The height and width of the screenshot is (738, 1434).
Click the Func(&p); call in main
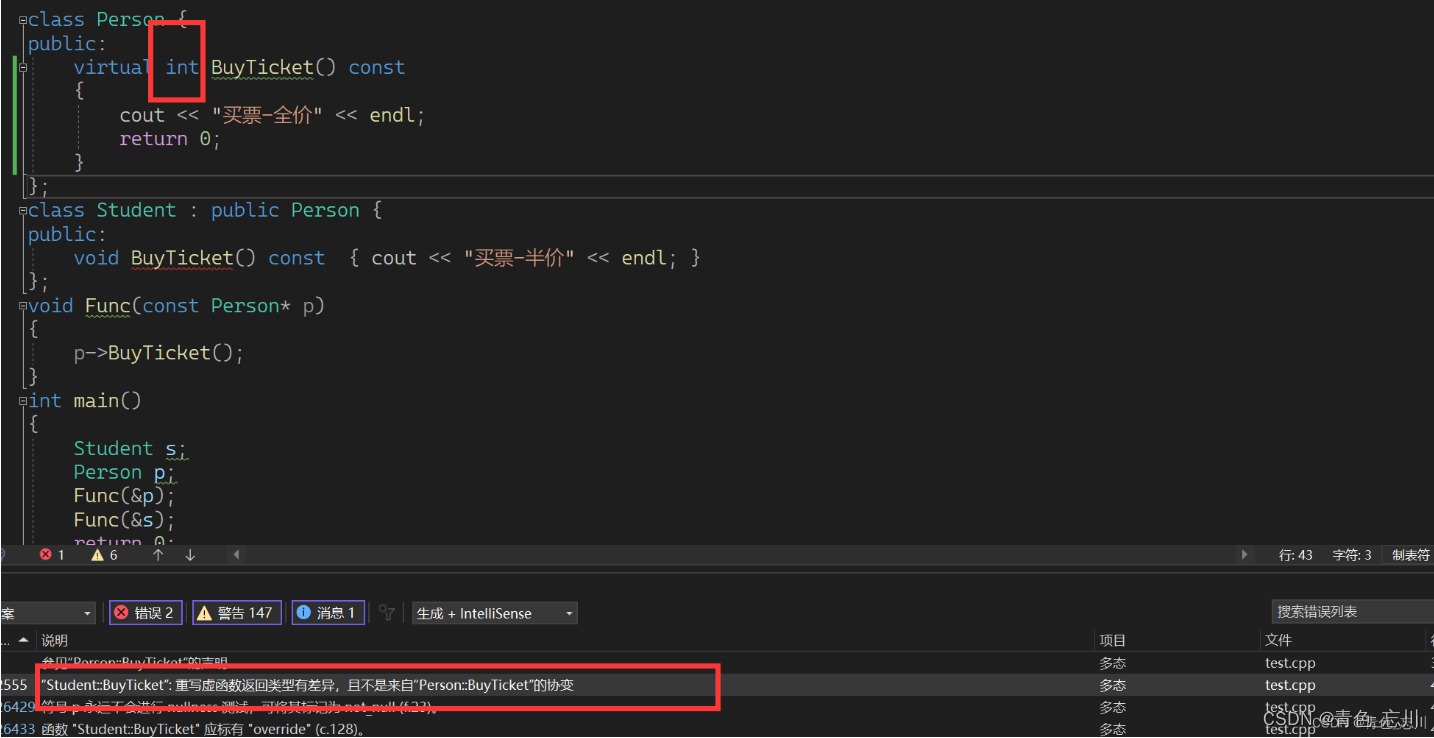(x=125, y=496)
